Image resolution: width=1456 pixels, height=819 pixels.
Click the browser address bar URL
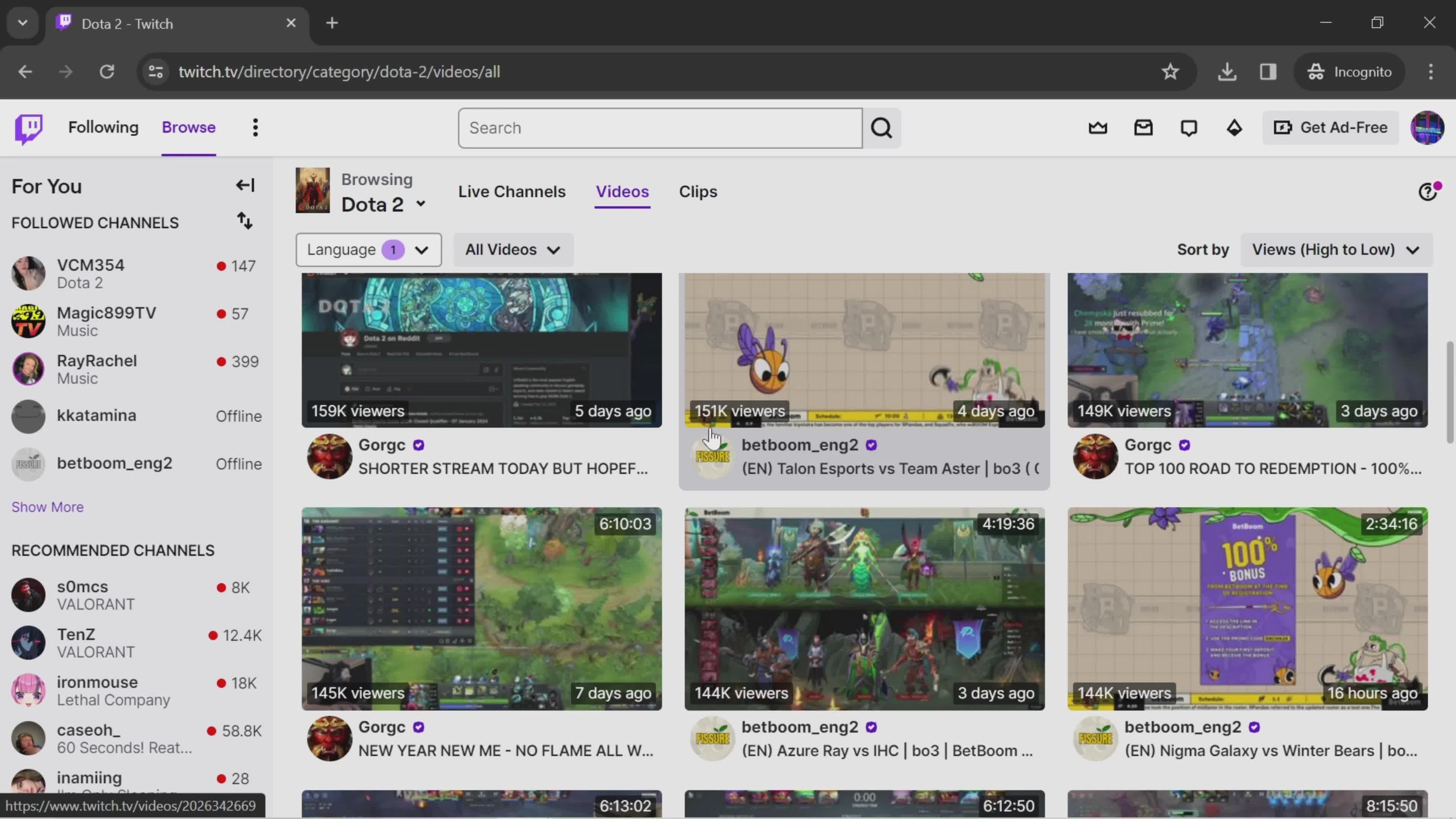coord(339,72)
